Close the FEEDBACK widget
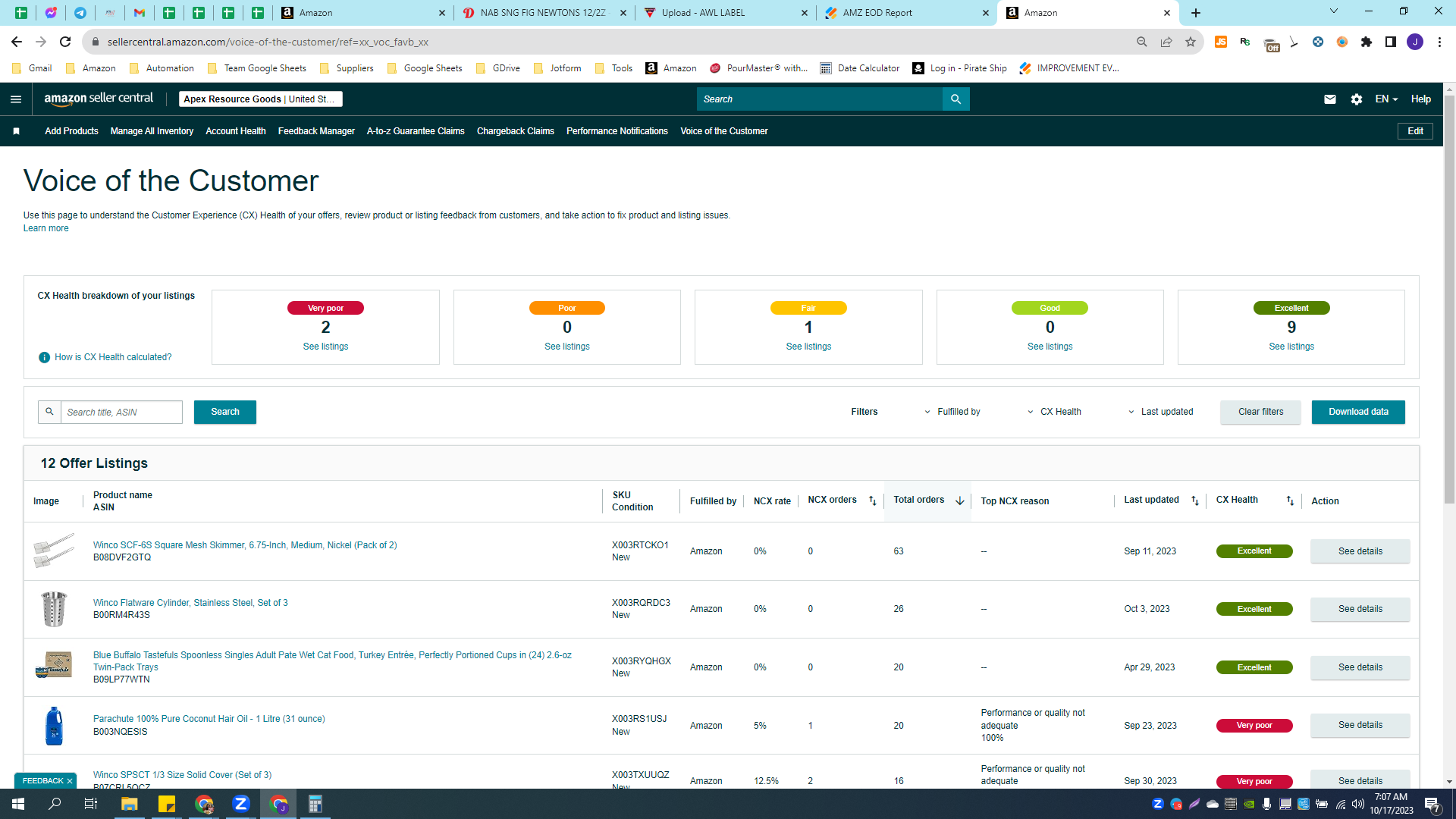This screenshot has width=1456, height=819. click(70, 781)
